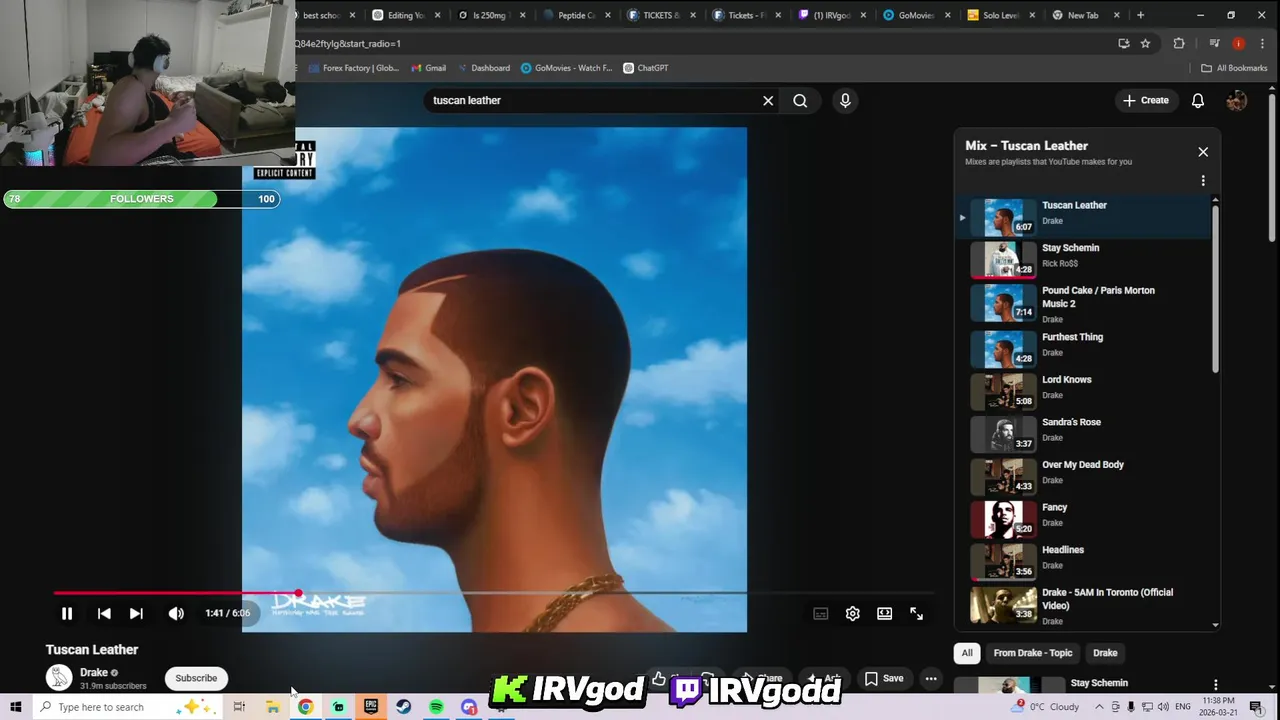Pause the Tuscan Leather video
Image resolution: width=1280 pixels, height=720 pixels.
(67, 614)
